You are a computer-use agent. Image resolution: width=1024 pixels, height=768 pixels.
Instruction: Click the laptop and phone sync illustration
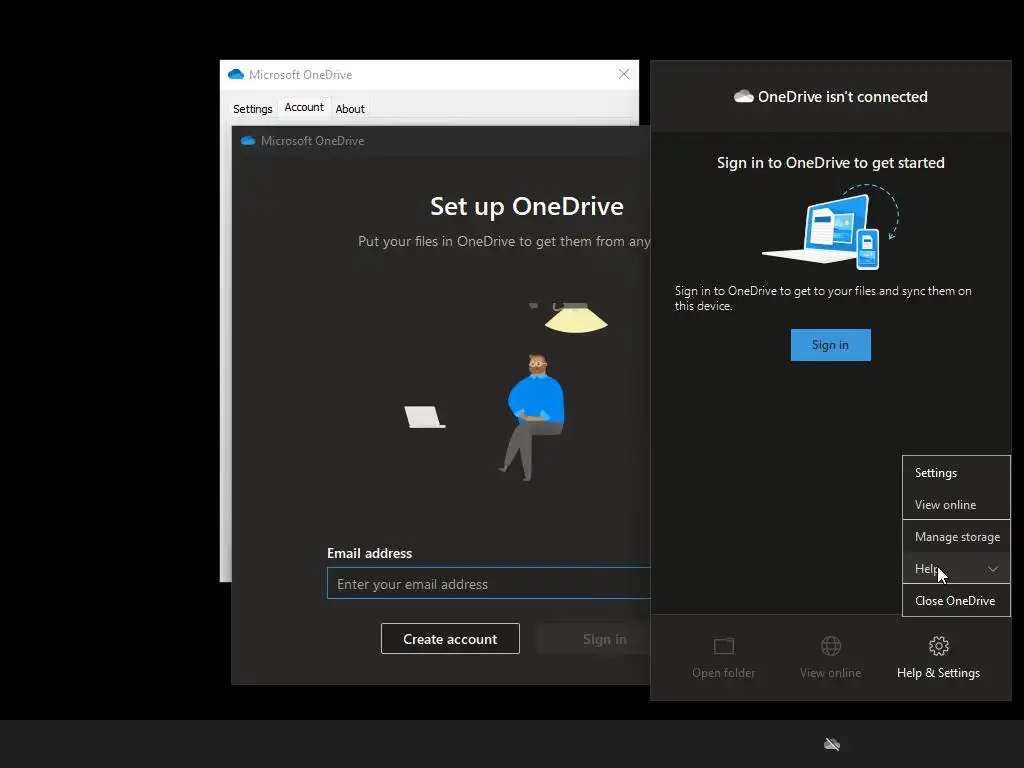point(831,227)
